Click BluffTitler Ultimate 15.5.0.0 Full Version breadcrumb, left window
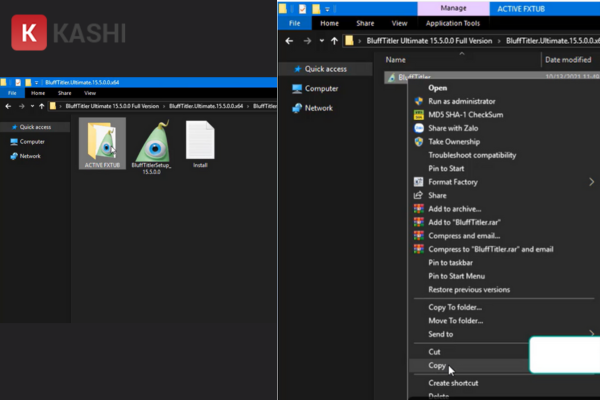This screenshot has height=400, width=600. pos(112,106)
